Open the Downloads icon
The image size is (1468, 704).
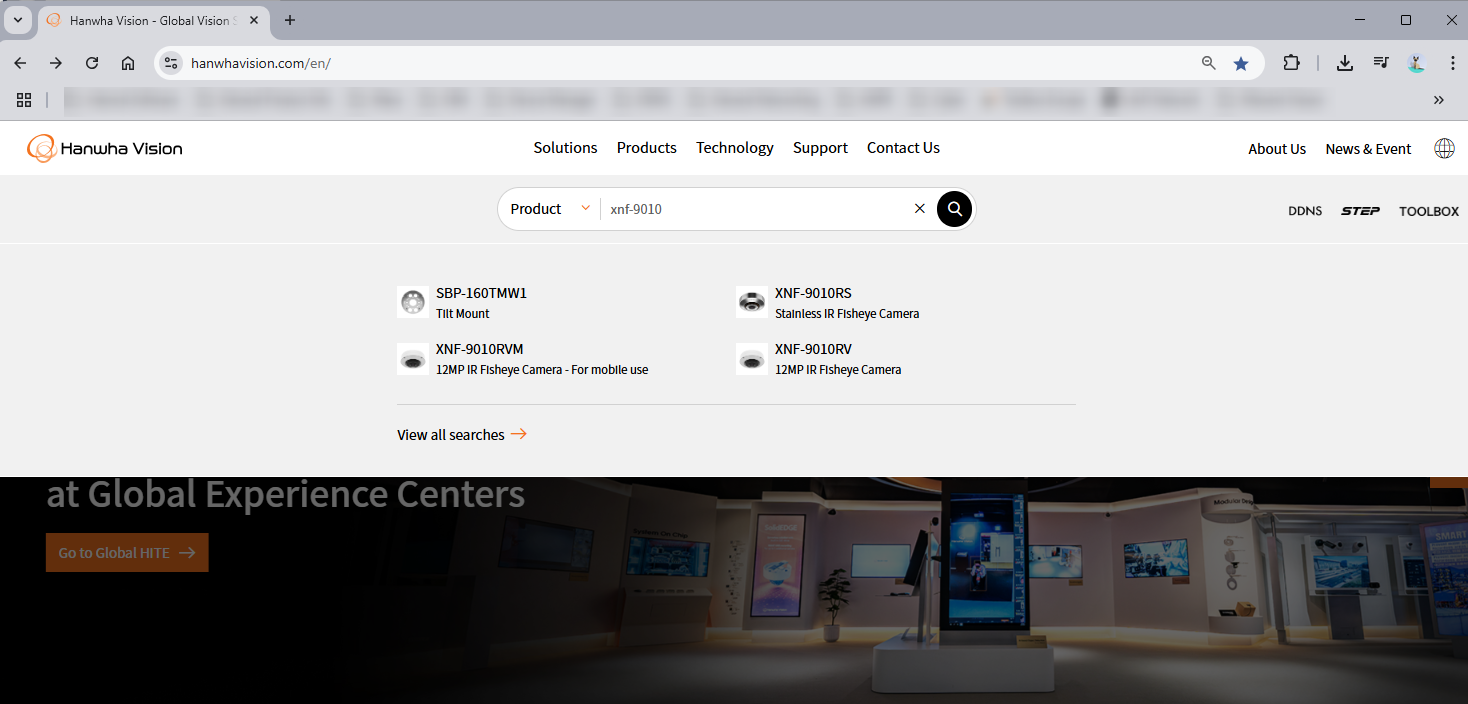pos(1345,63)
